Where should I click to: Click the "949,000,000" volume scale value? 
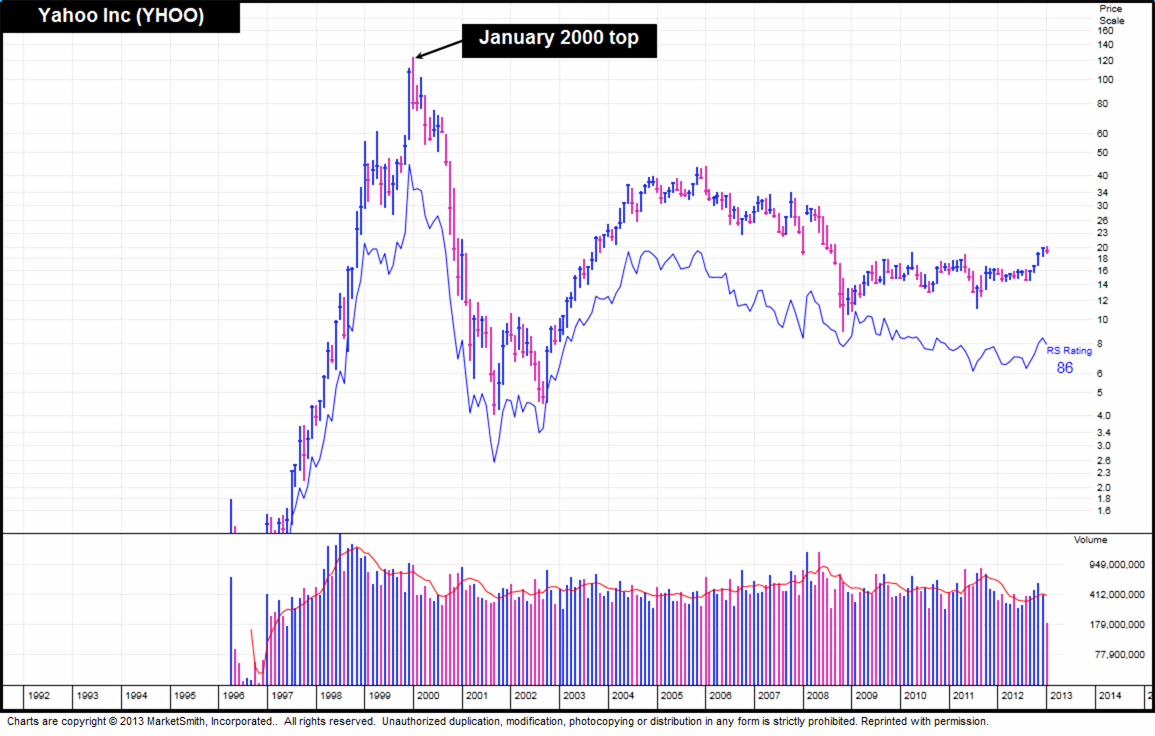(x=1117, y=565)
